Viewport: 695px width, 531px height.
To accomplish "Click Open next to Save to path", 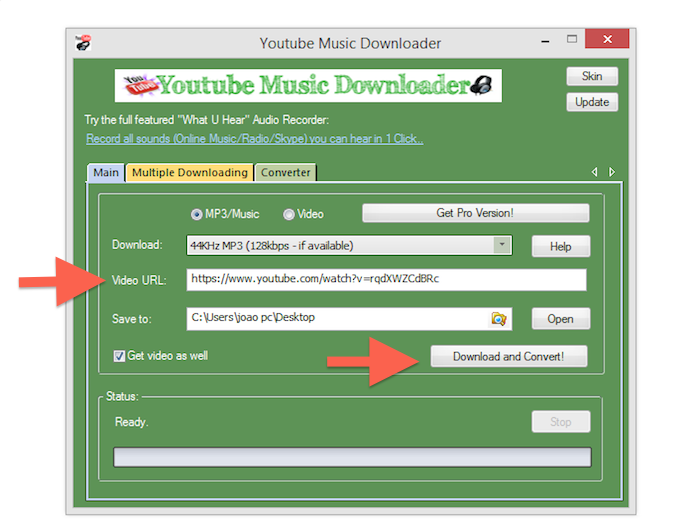I will [561, 319].
